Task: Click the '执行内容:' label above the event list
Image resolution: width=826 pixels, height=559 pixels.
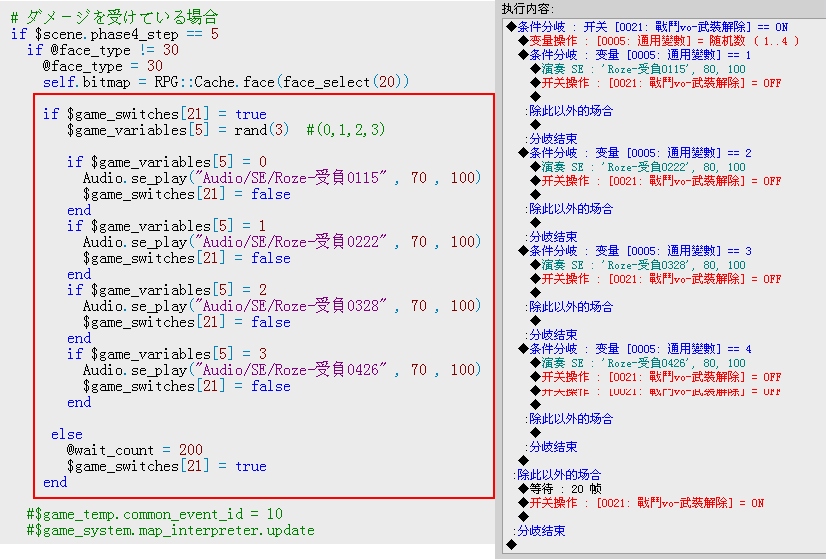Action: 527,8
